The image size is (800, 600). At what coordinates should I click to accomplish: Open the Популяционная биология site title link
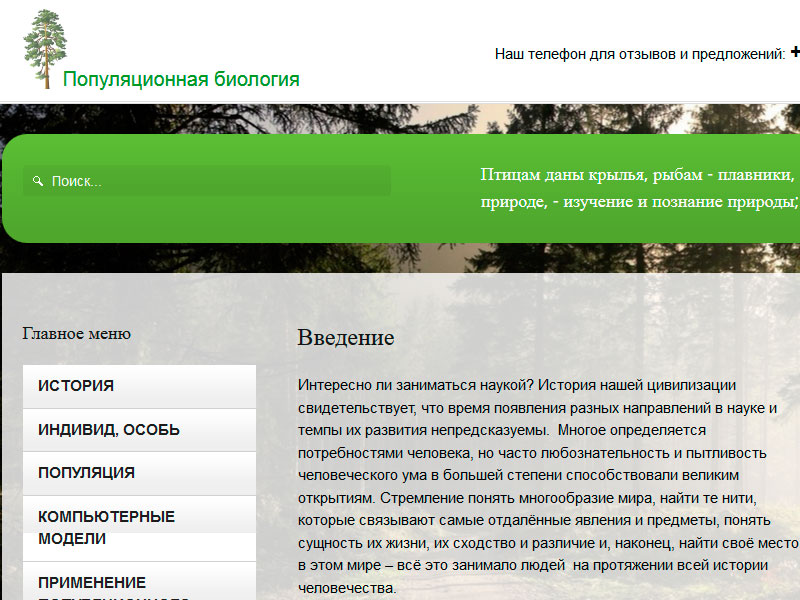pos(181,79)
